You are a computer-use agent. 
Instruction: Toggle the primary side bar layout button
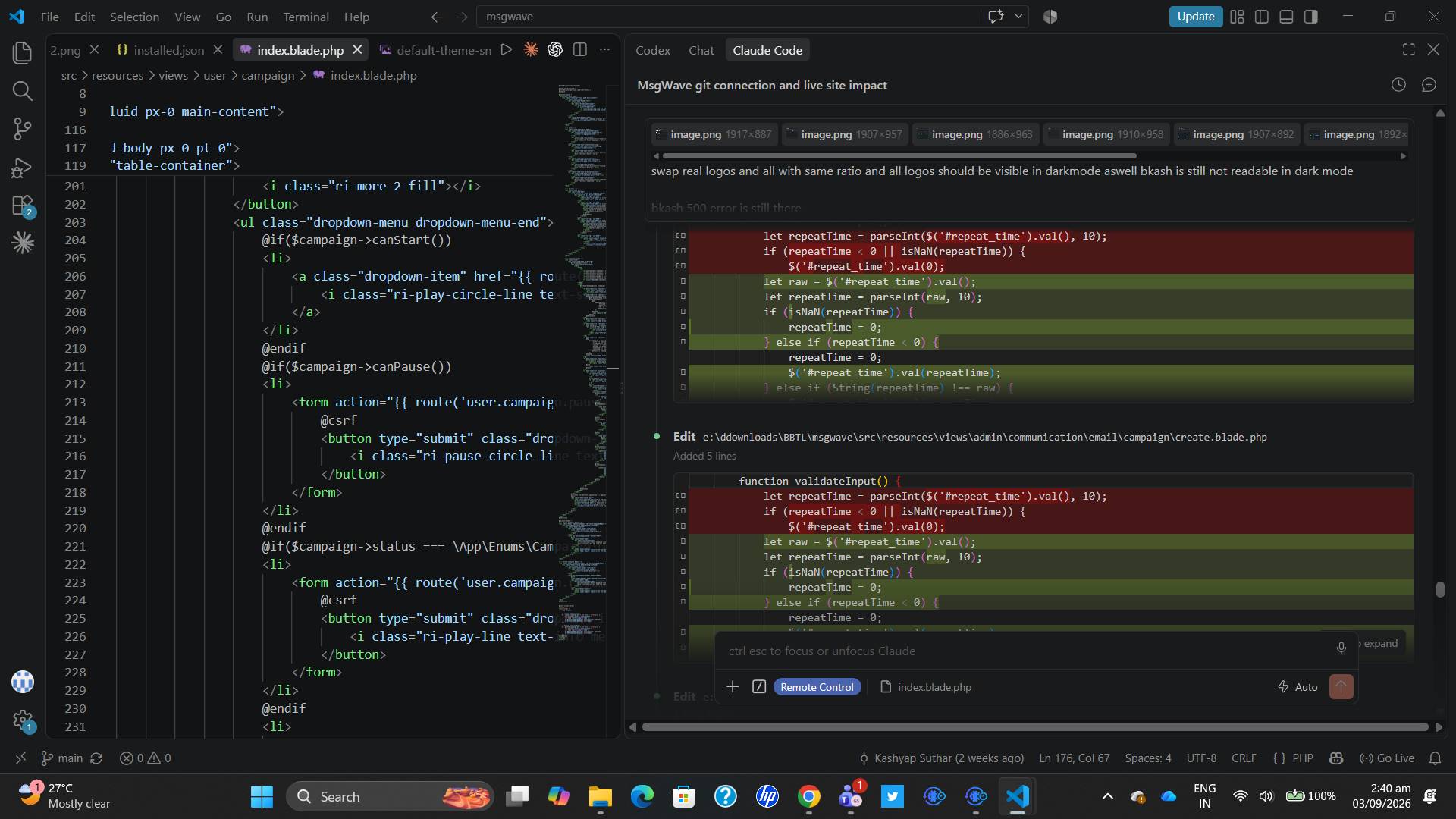(x=1262, y=16)
